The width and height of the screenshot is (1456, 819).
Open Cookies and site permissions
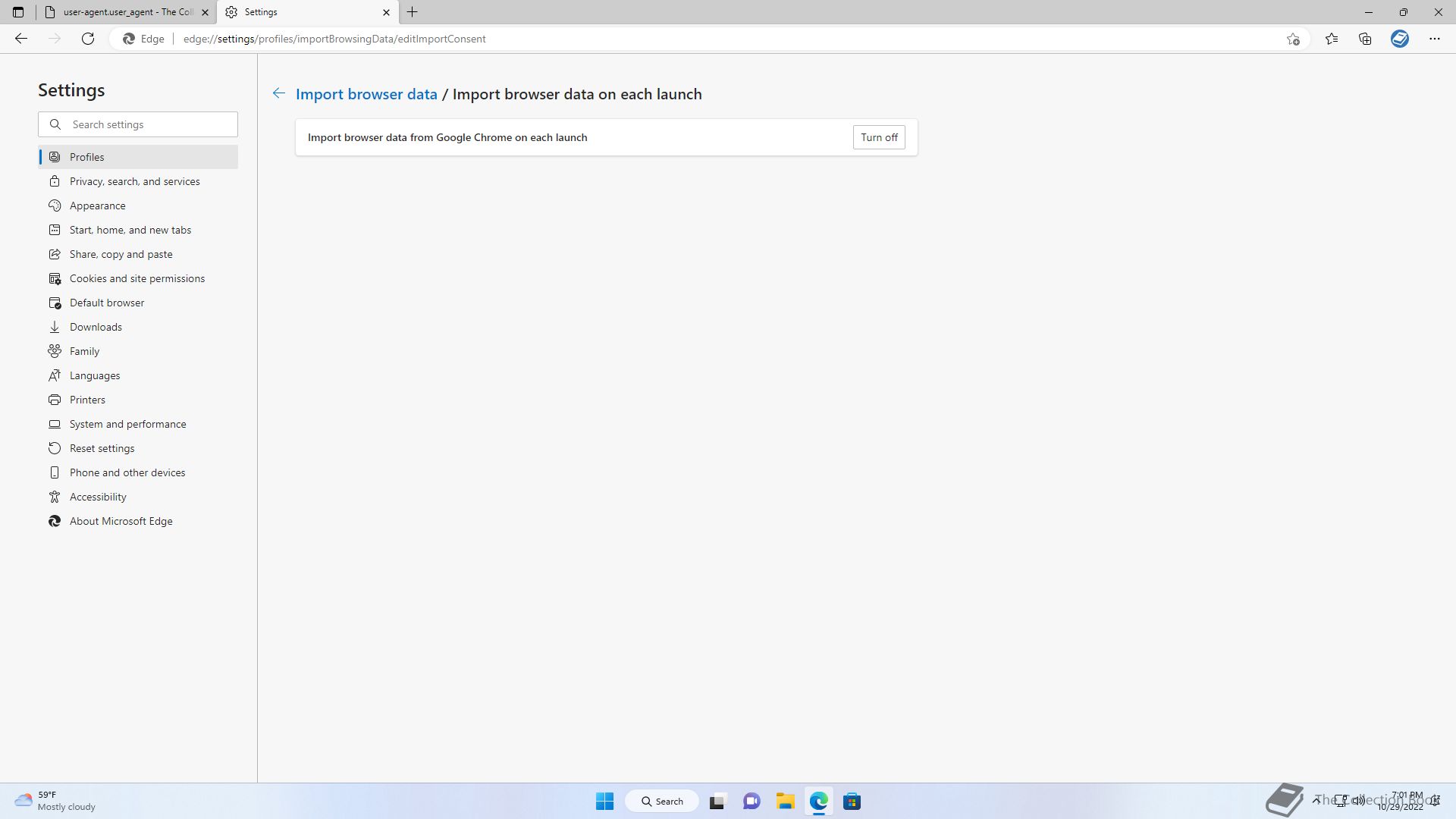coord(138,278)
